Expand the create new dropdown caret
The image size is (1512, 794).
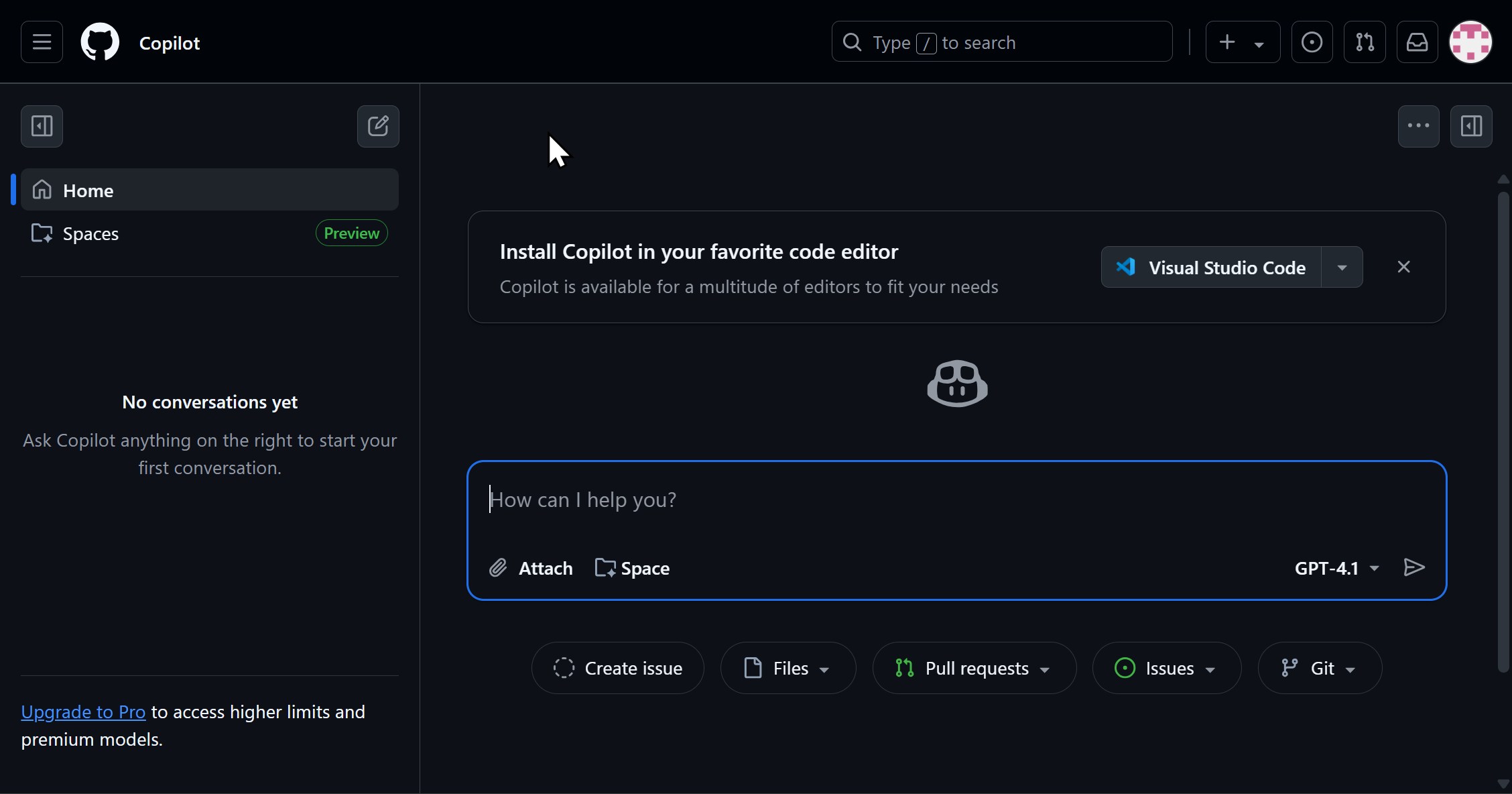tap(1259, 44)
